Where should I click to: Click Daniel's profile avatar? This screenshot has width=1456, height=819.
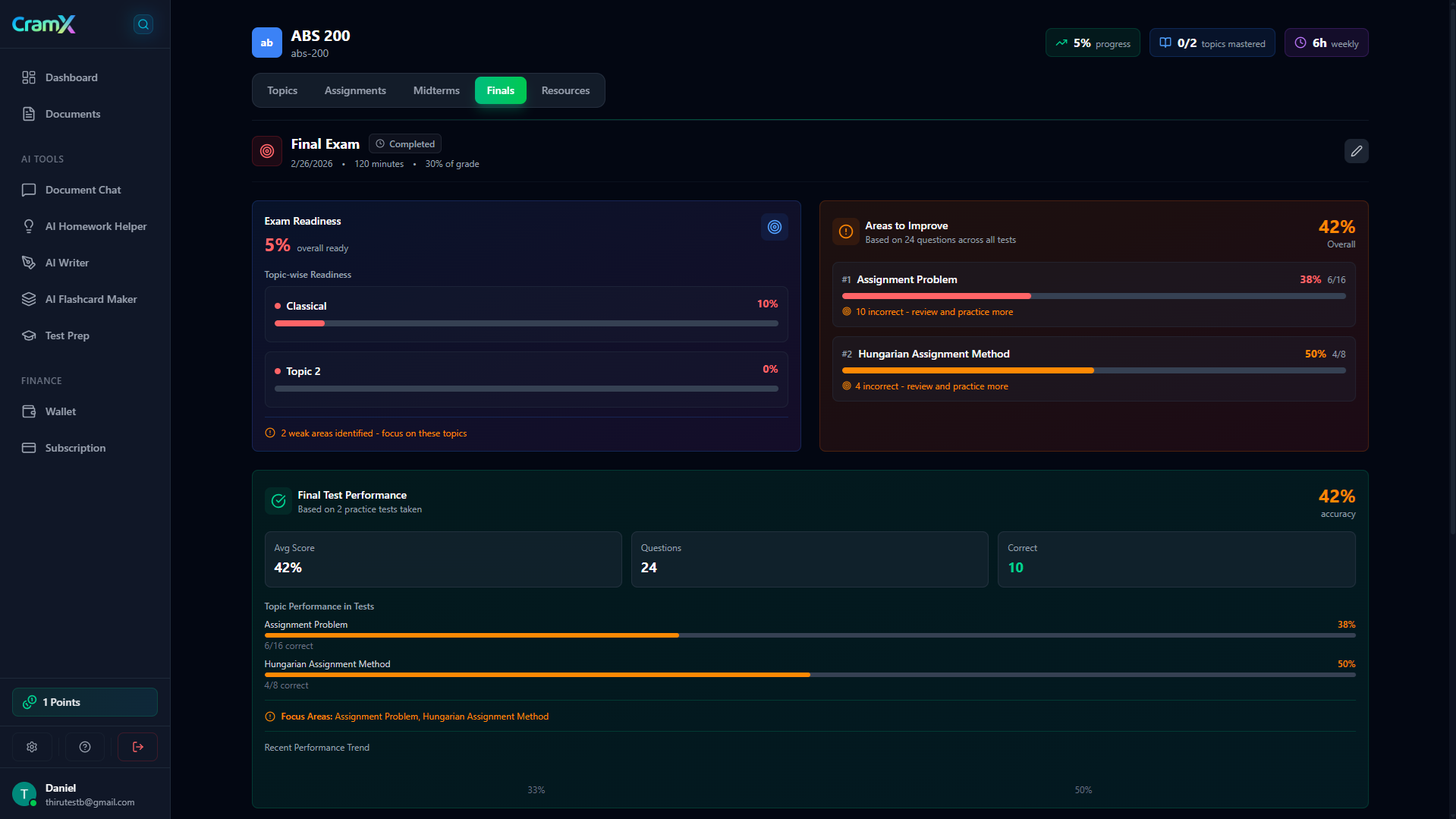click(x=24, y=794)
